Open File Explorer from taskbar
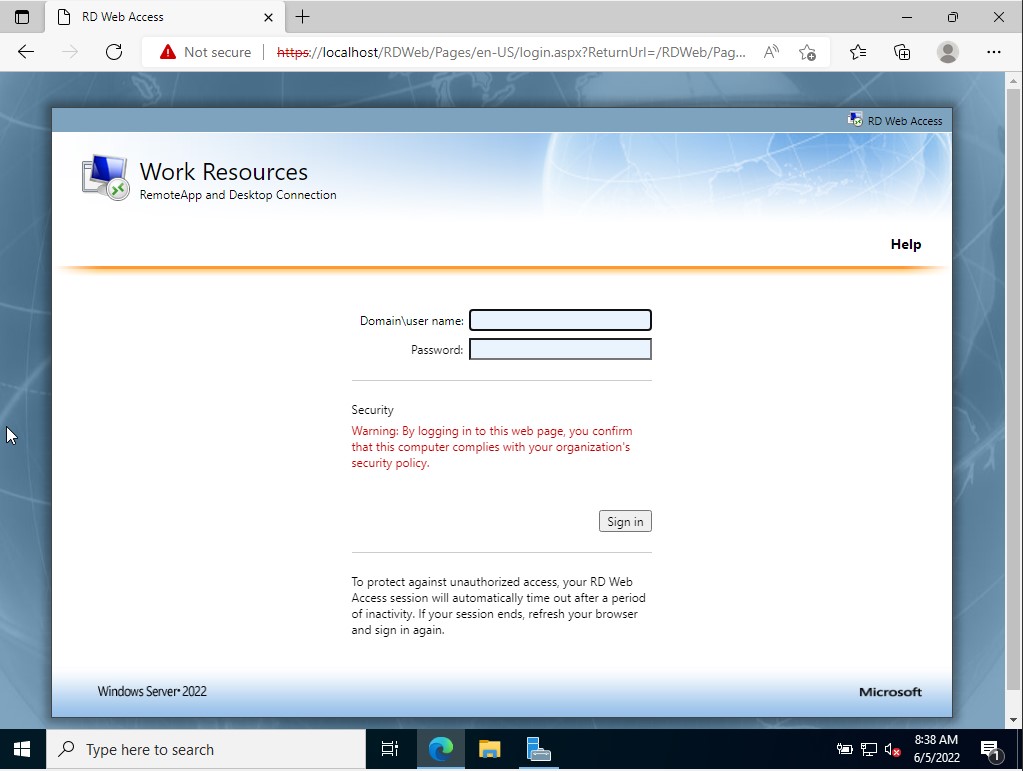 (489, 749)
